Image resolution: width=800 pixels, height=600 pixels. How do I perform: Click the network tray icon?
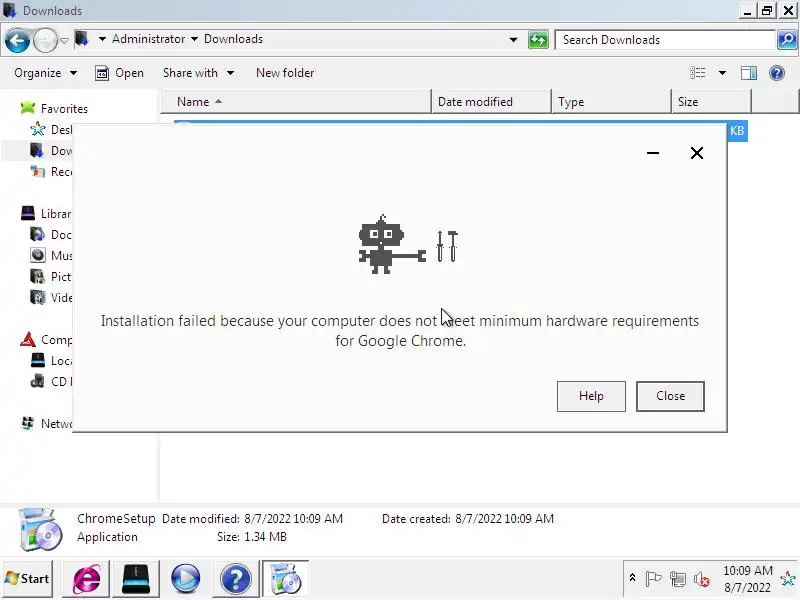[678, 579]
